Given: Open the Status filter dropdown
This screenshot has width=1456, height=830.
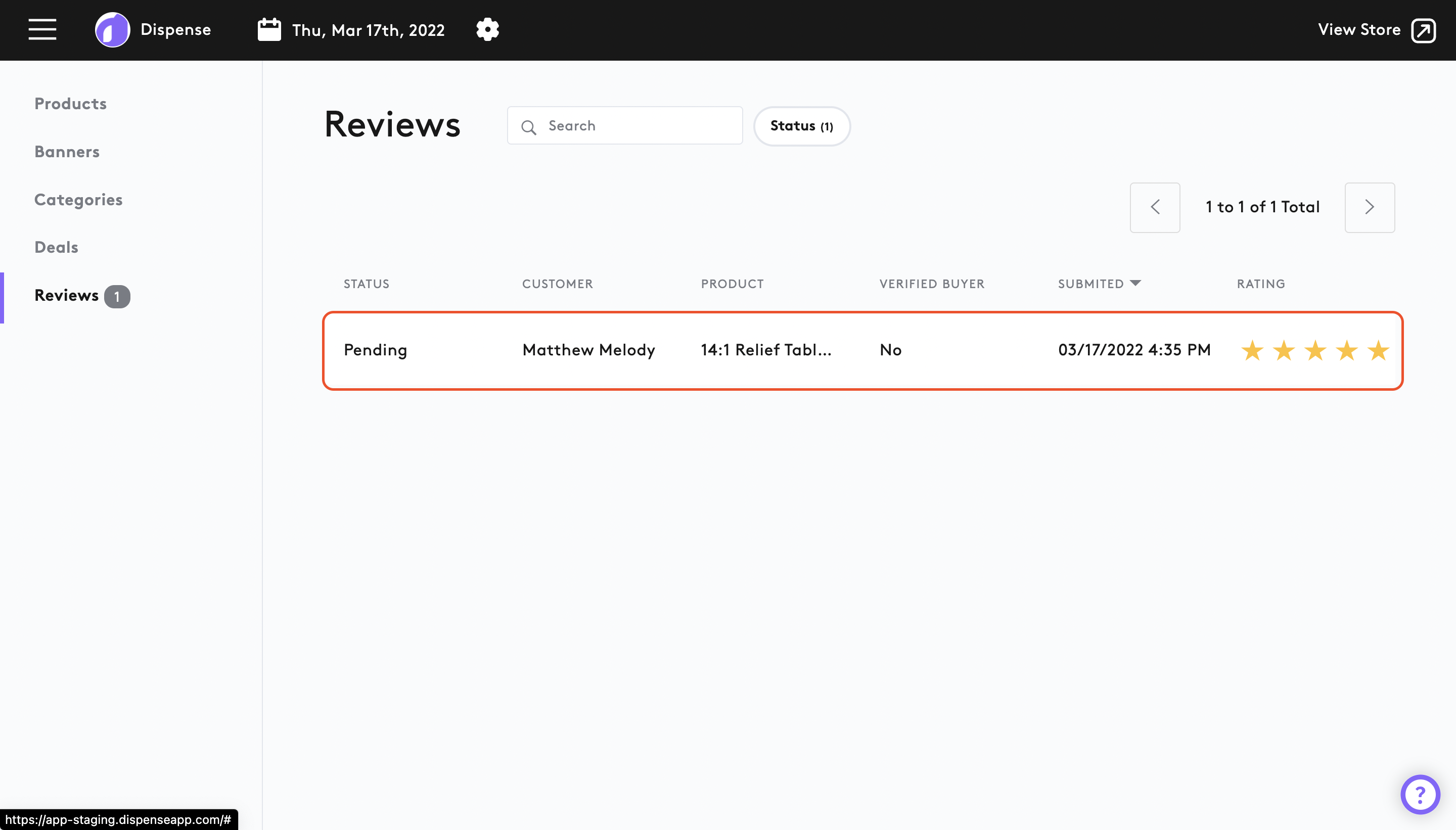Looking at the screenshot, I should (x=801, y=126).
